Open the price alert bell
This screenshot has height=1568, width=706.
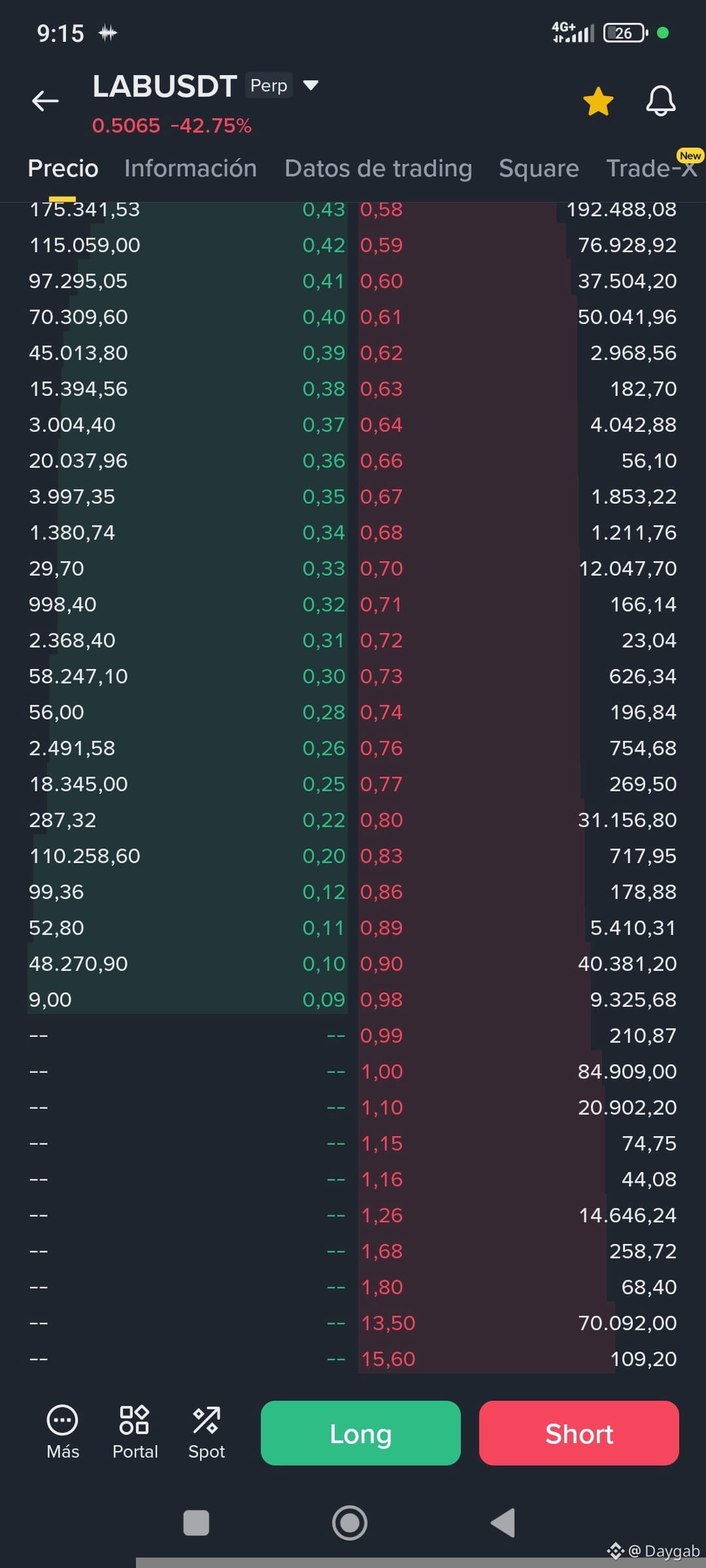click(x=661, y=101)
